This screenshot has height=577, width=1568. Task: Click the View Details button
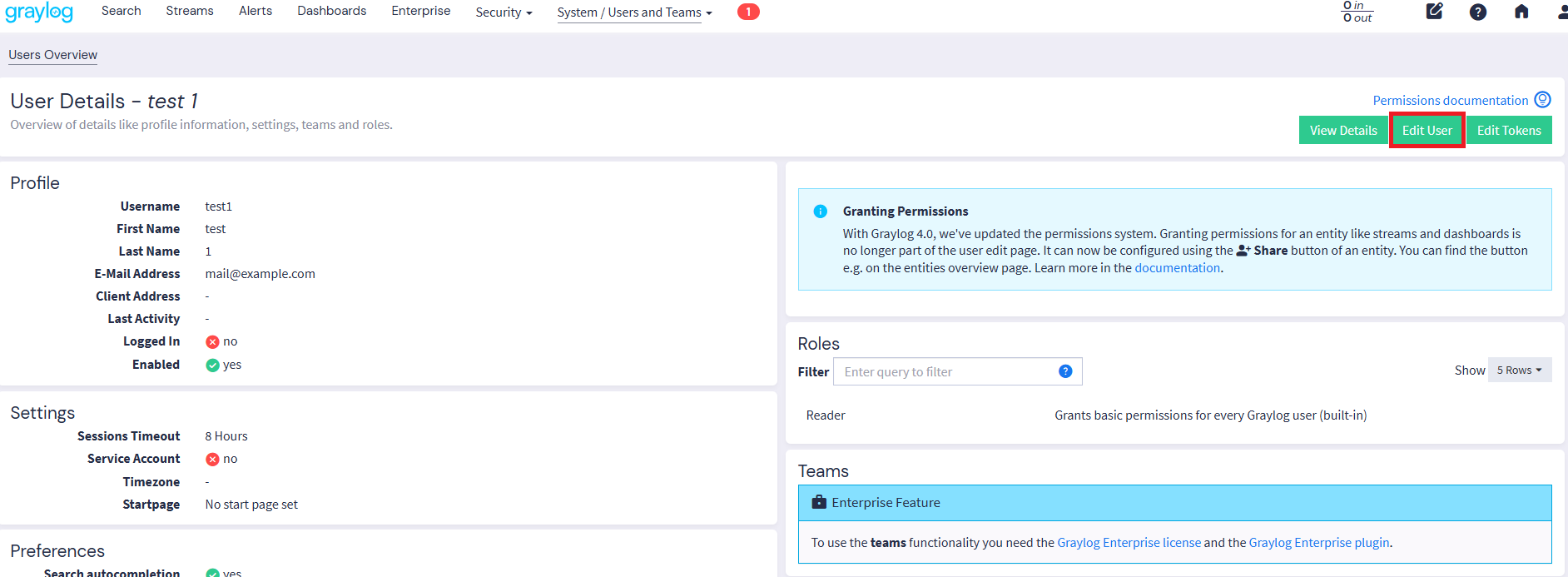pyautogui.click(x=1342, y=131)
